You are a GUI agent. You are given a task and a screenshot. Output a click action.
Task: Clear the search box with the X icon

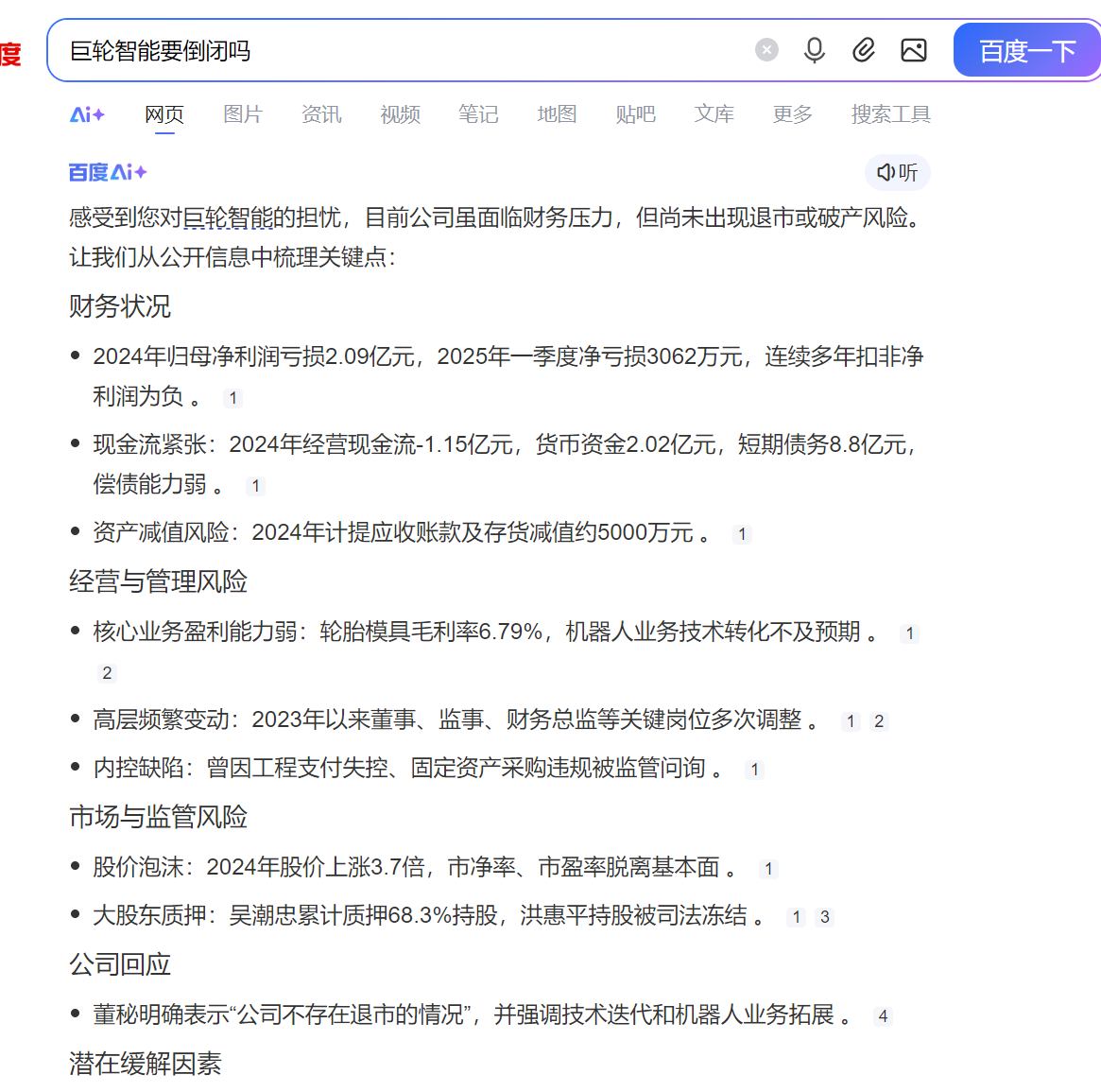pyautogui.click(x=766, y=50)
